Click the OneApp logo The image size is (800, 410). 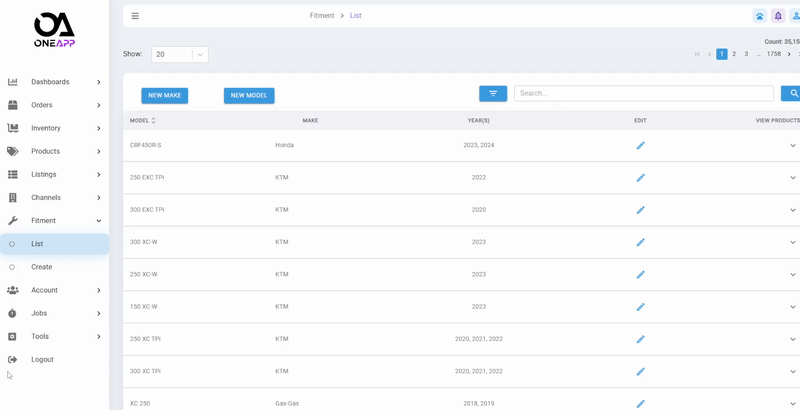[54, 30]
